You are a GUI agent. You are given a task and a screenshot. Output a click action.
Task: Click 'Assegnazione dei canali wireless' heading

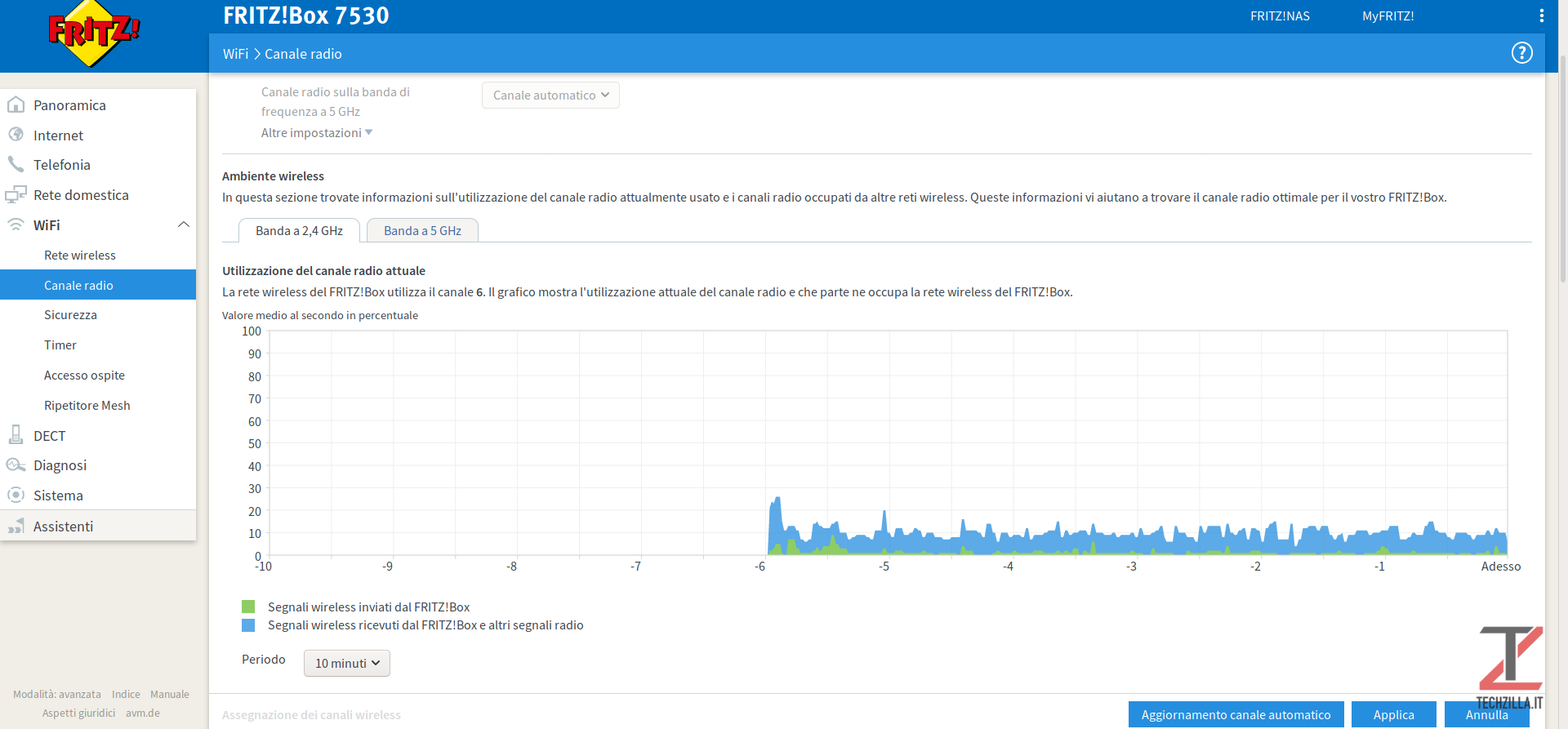click(x=311, y=714)
